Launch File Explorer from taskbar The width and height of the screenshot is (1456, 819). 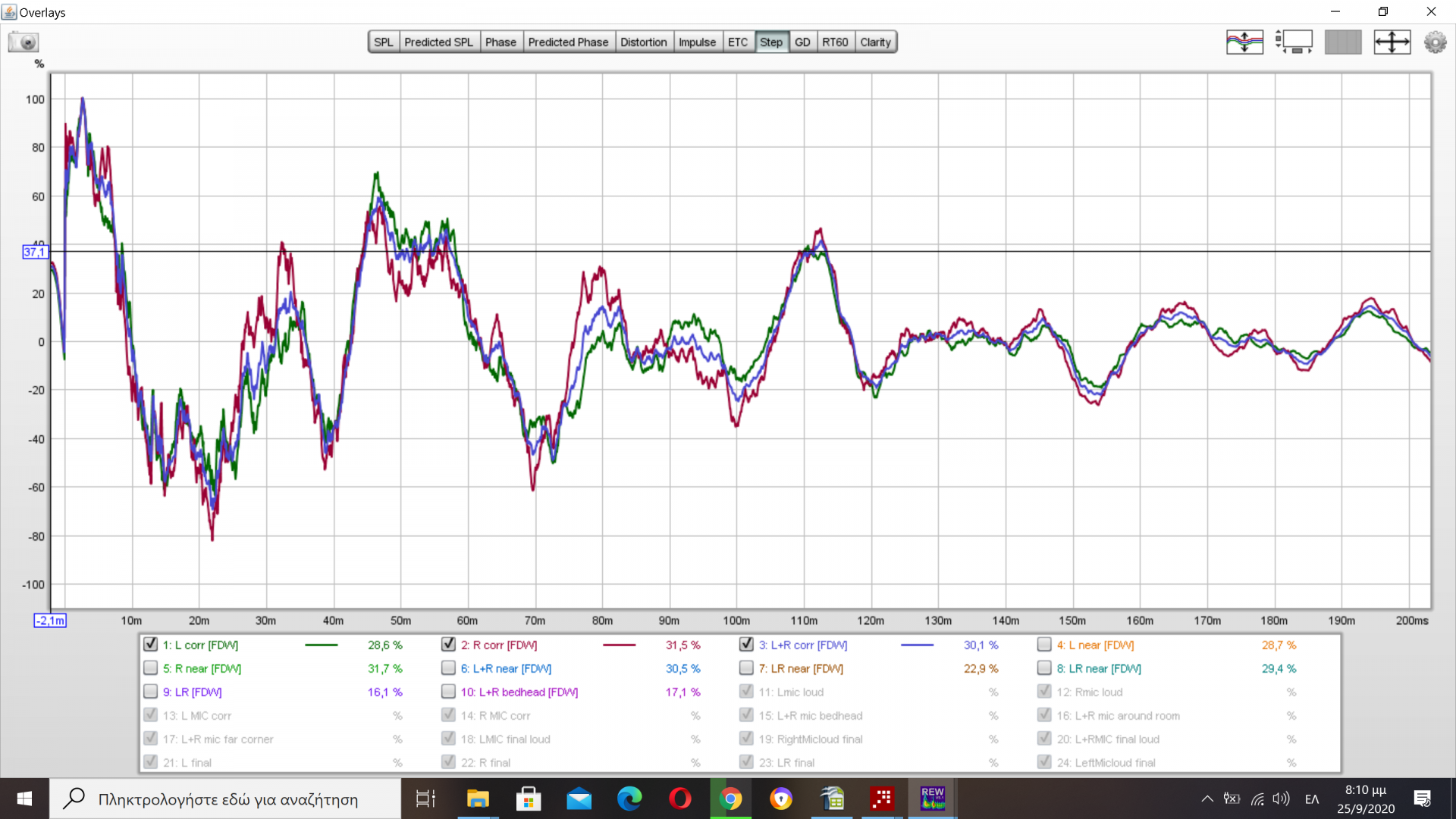(x=478, y=799)
